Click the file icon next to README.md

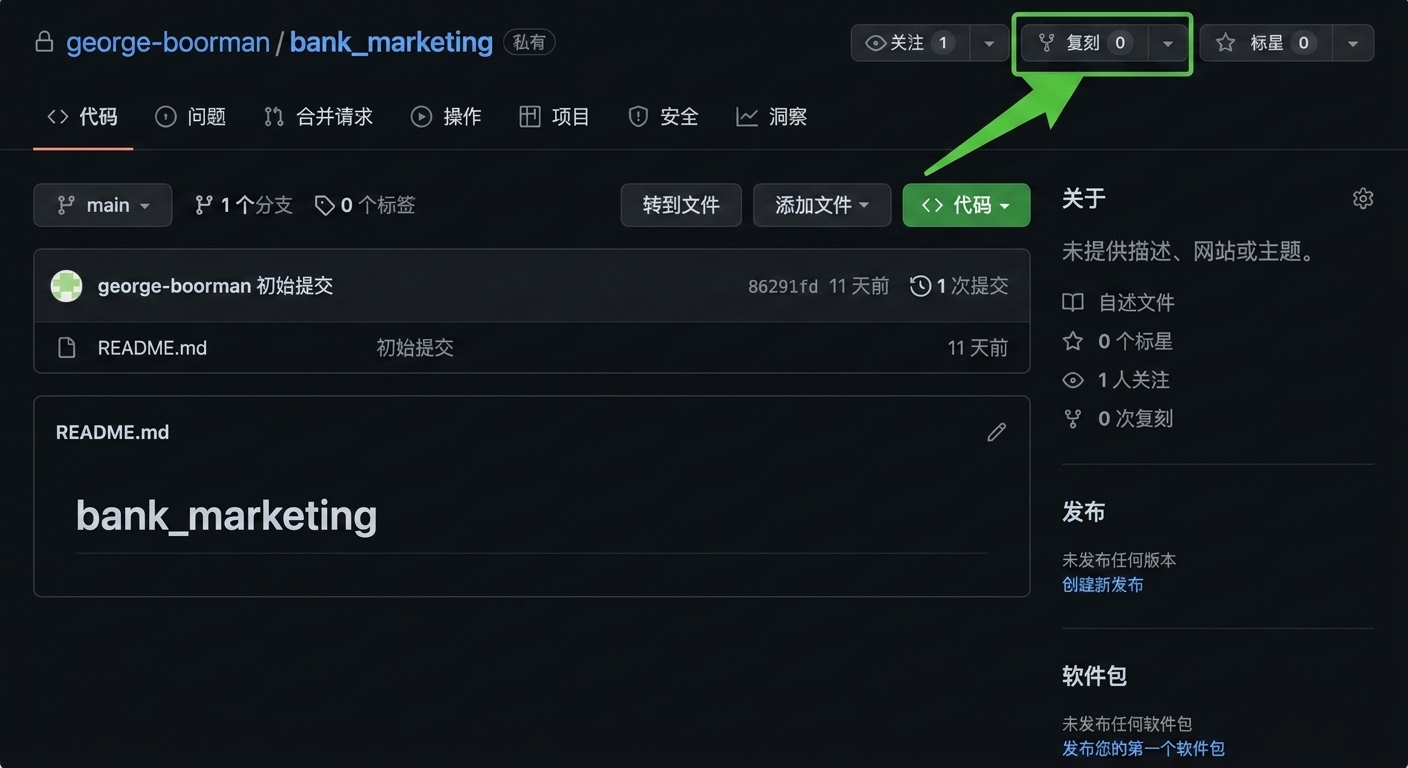click(67, 348)
